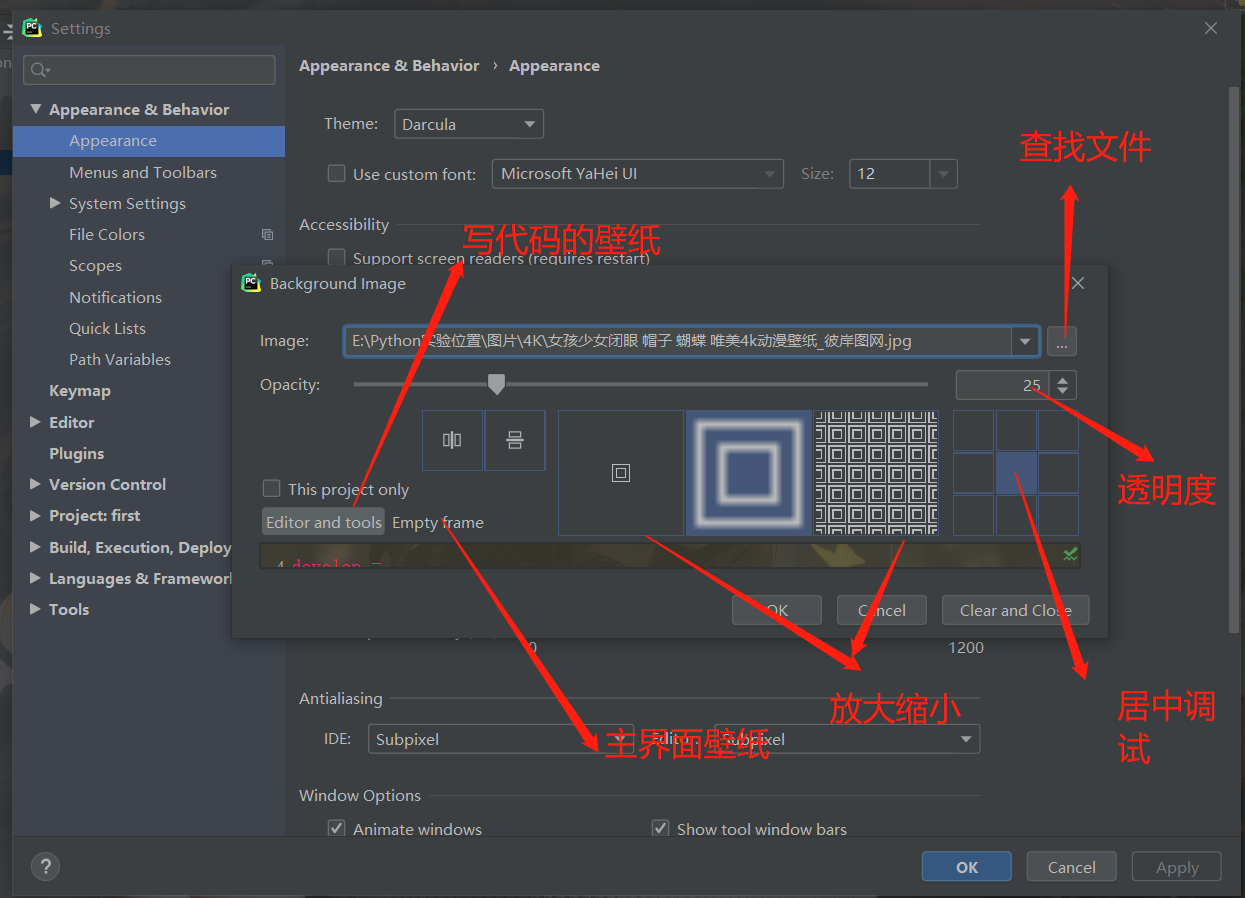Switch to the Empty frame target
Viewport: 1245px width, 898px height.
pos(438,522)
